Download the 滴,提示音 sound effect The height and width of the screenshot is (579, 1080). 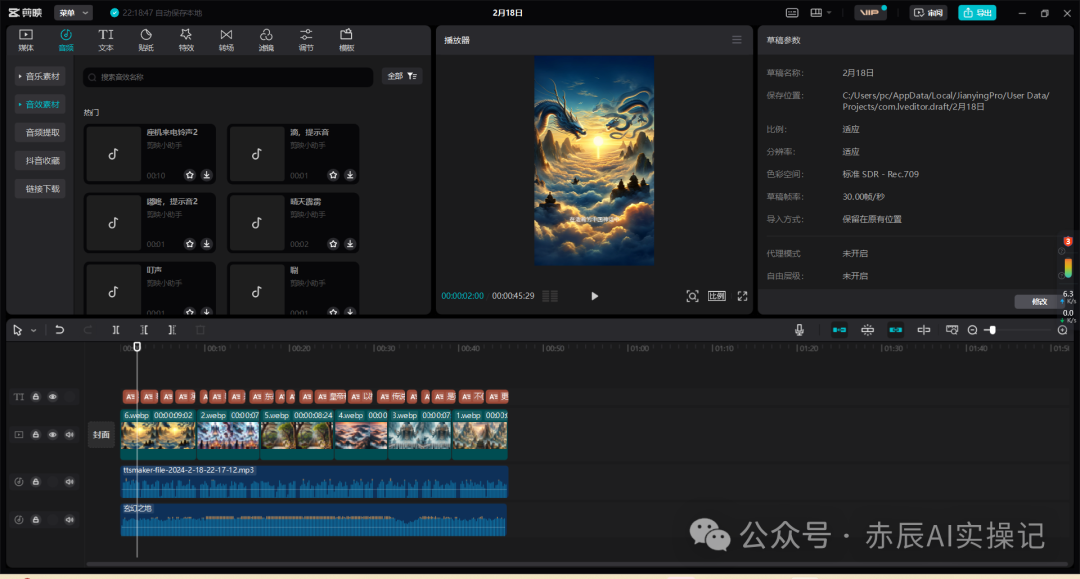coord(350,175)
